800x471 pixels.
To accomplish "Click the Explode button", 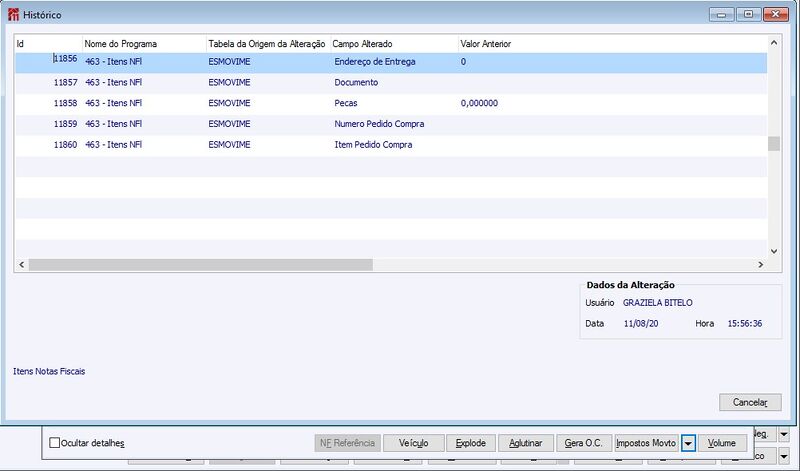I will tap(470, 443).
